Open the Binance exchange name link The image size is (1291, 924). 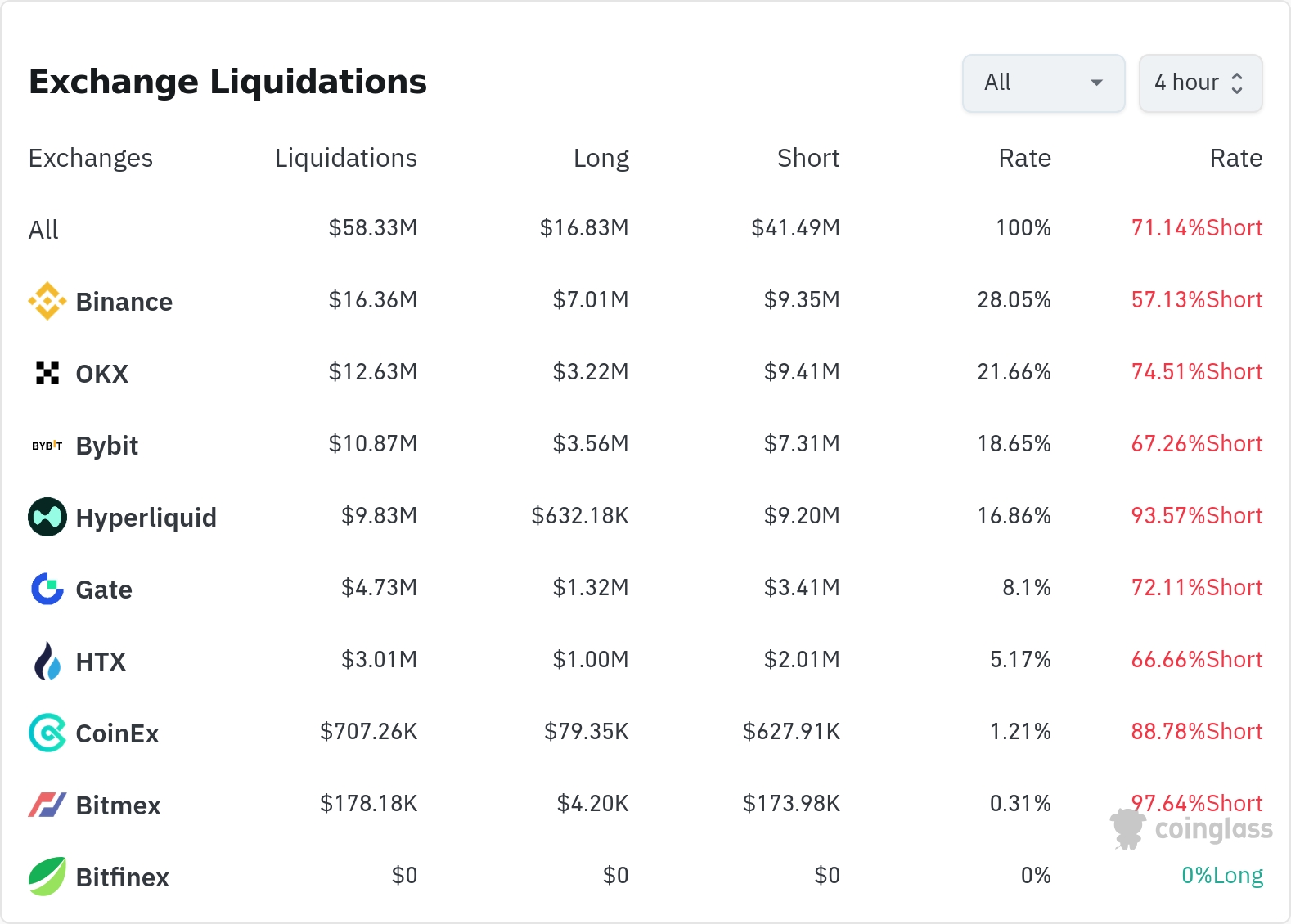click(124, 302)
